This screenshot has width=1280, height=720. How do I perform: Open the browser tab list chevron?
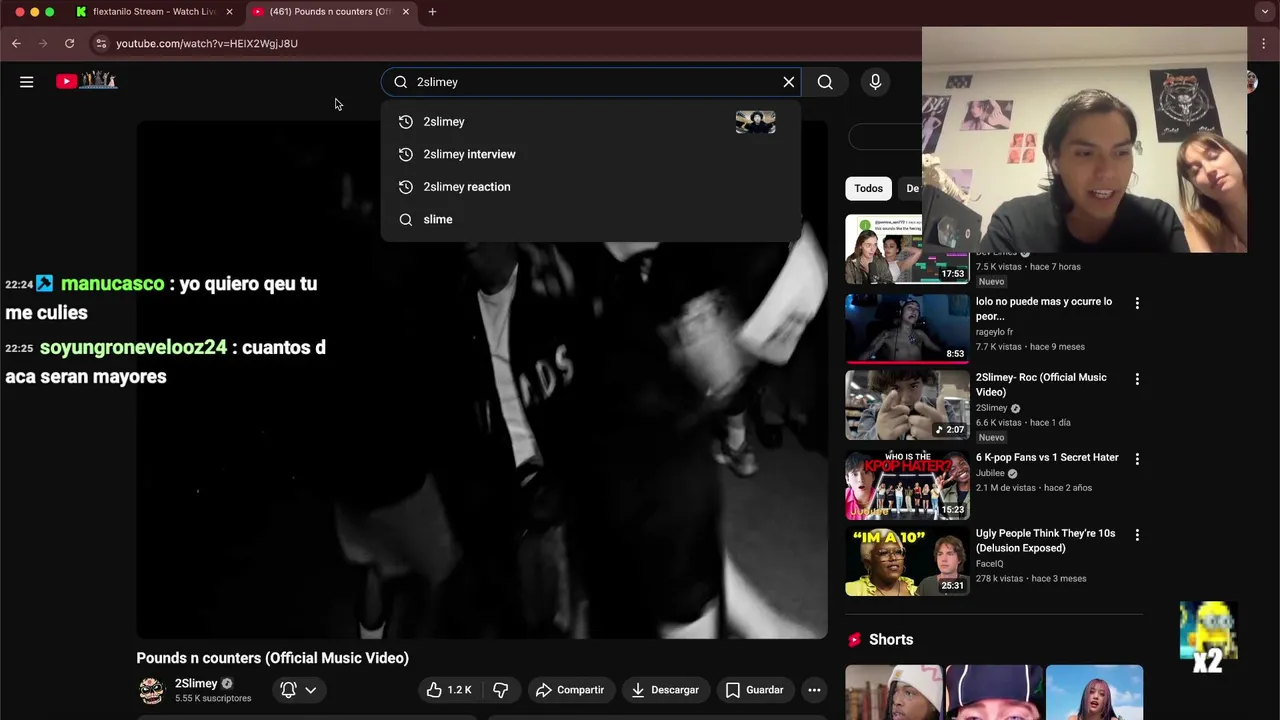coord(1264,12)
